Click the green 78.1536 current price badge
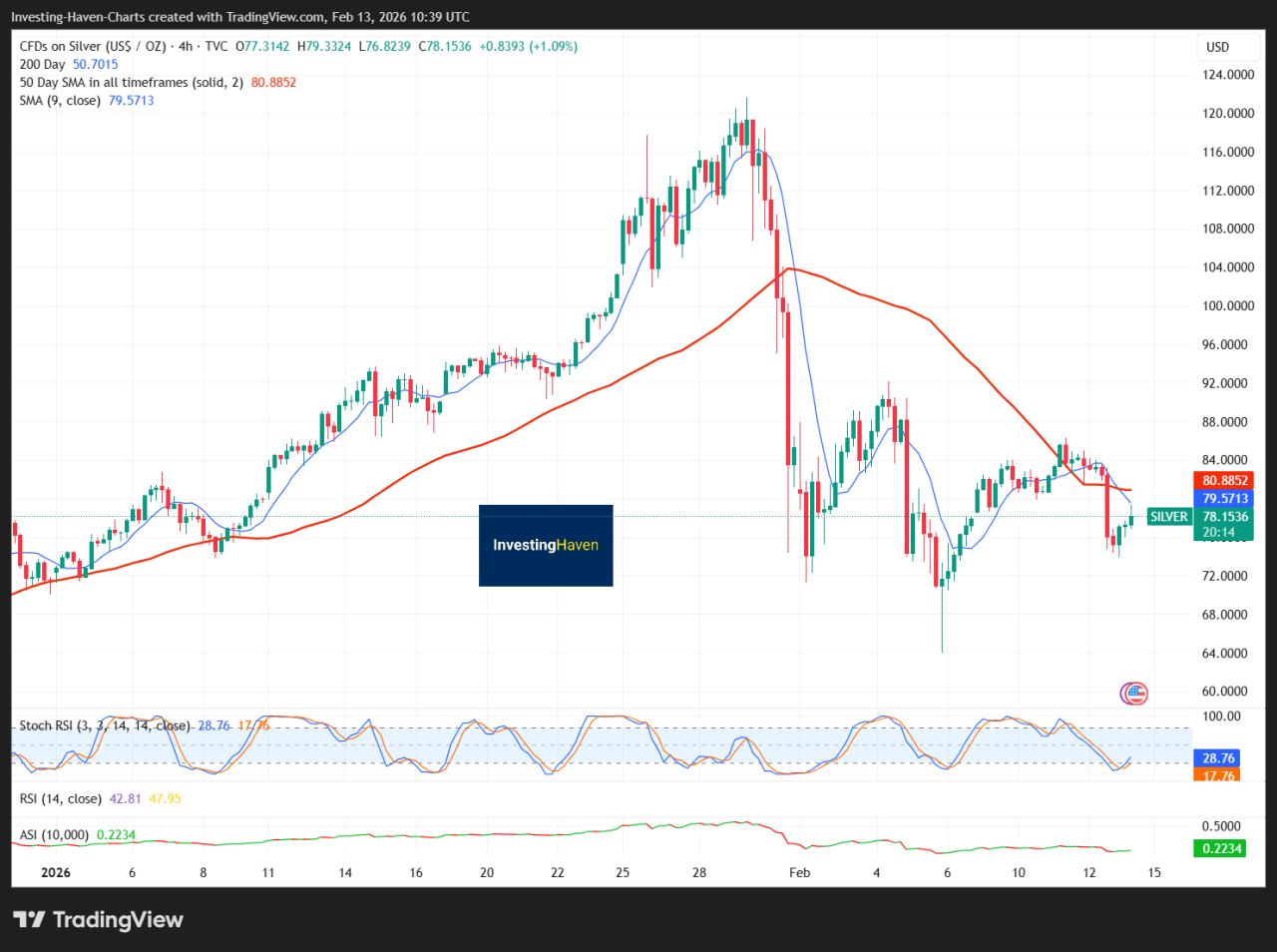Viewport: 1277px width, 952px height. [x=1224, y=518]
